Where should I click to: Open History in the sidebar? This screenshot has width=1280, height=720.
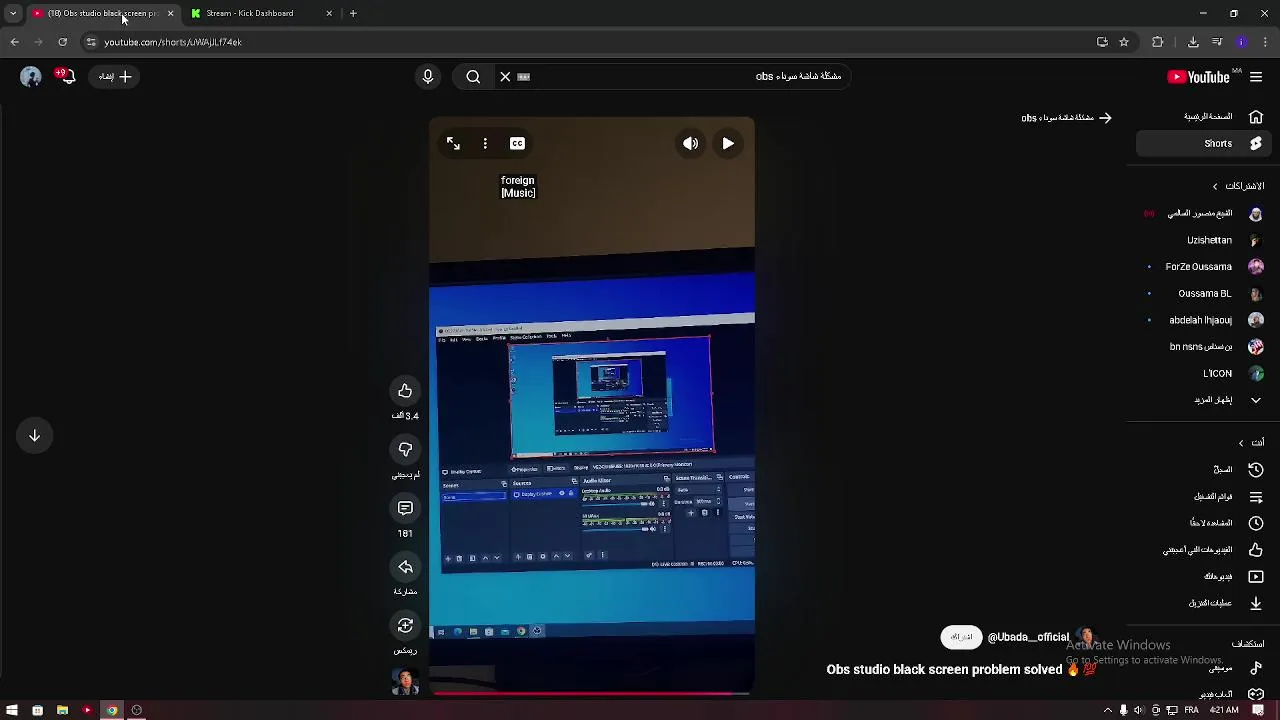pyautogui.click(x=1204, y=469)
